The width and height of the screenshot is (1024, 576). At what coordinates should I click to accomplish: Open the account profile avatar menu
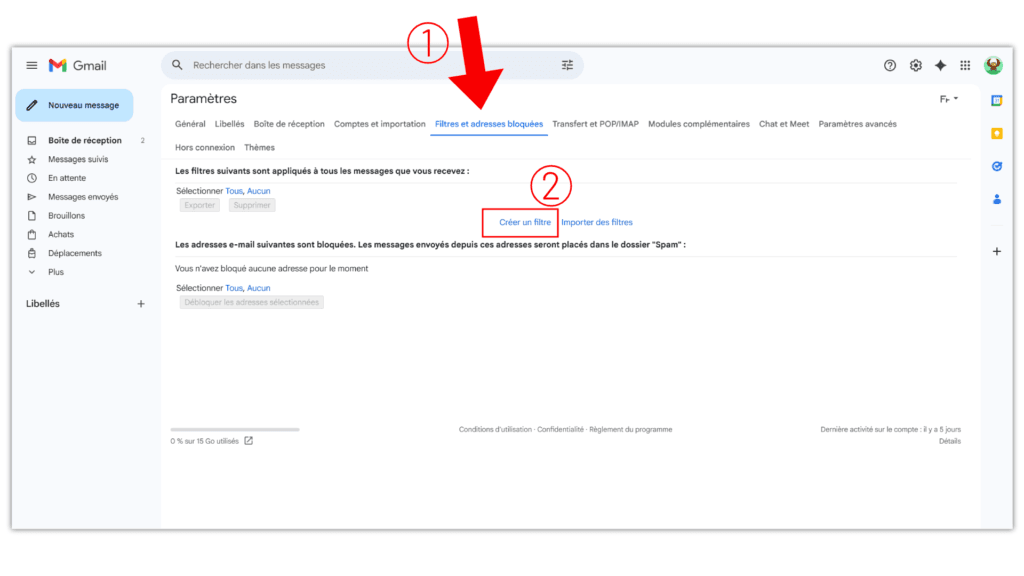(993, 66)
